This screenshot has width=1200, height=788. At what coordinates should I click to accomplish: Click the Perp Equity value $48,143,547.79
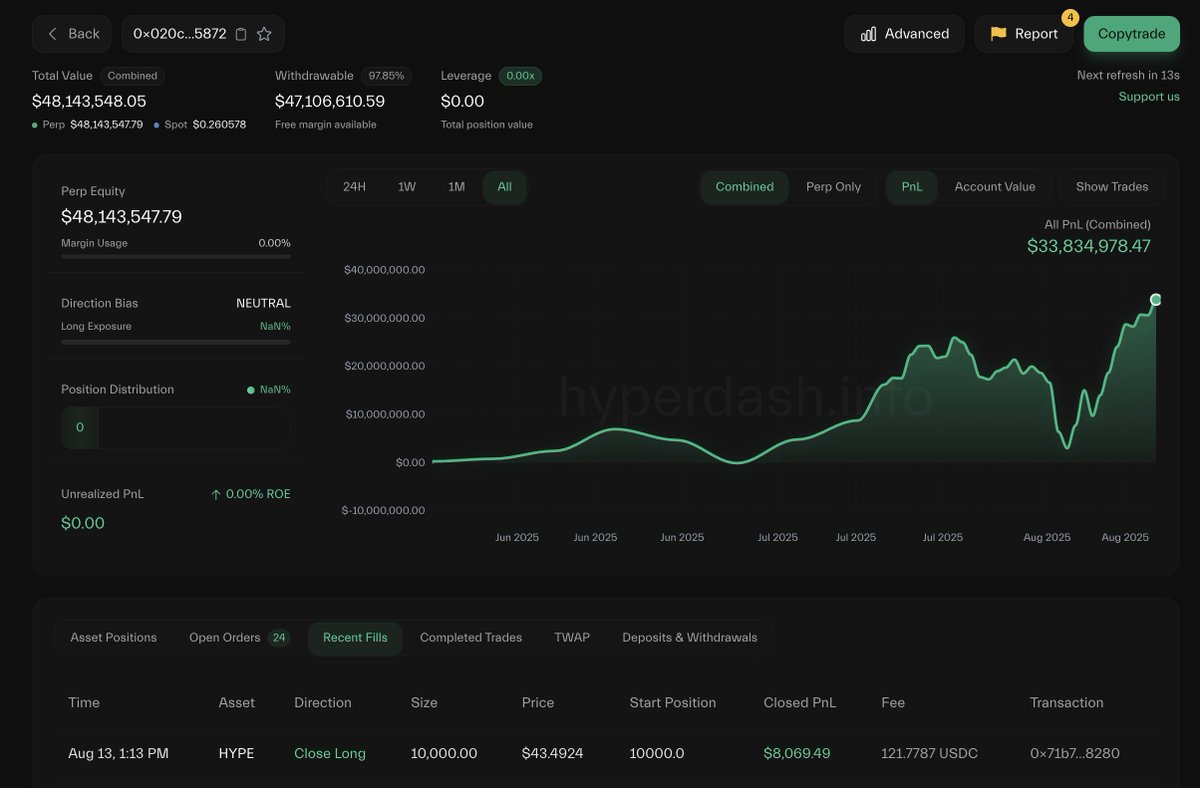[121, 217]
